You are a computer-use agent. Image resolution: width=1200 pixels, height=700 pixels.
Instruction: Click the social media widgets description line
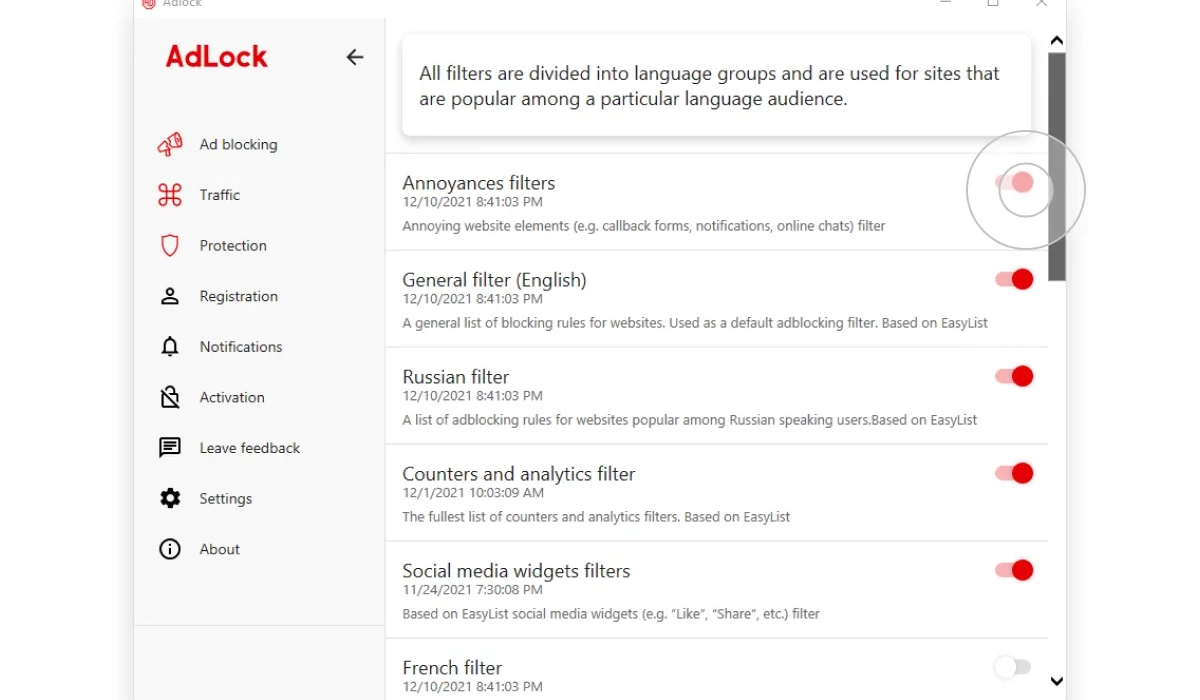611,614
